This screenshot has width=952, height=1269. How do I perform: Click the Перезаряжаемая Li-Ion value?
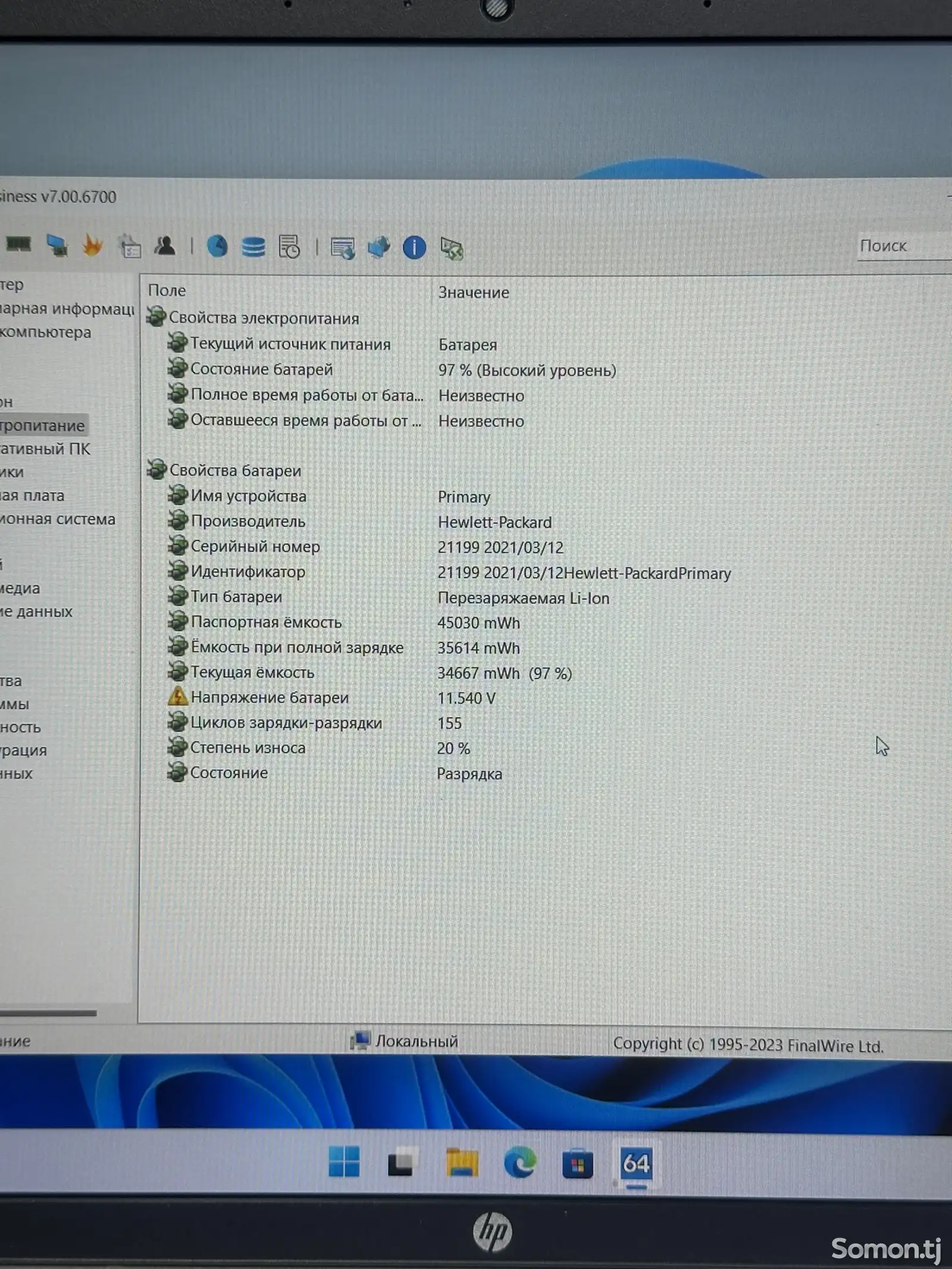tap(524, 598)
